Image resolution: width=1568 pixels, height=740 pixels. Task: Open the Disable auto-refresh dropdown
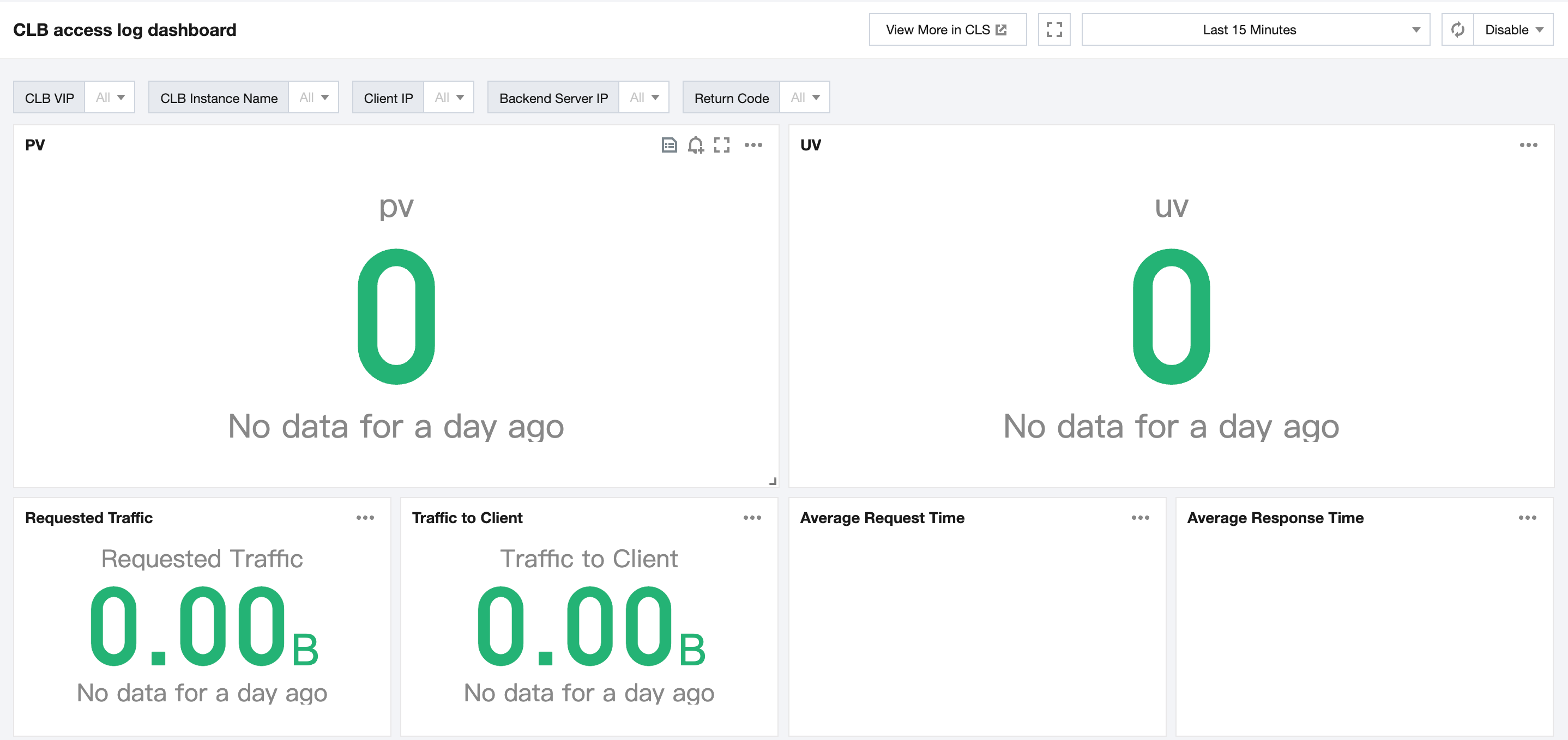tap(1513, 29)
